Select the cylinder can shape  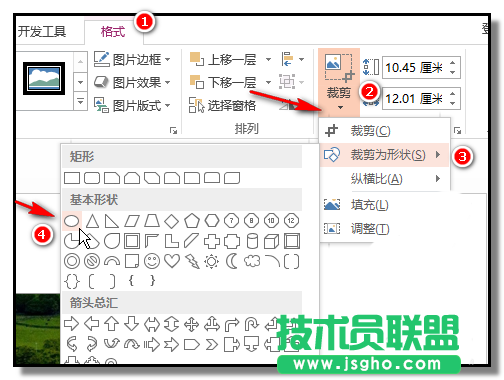pyautogui.click(x=252, y=241)
